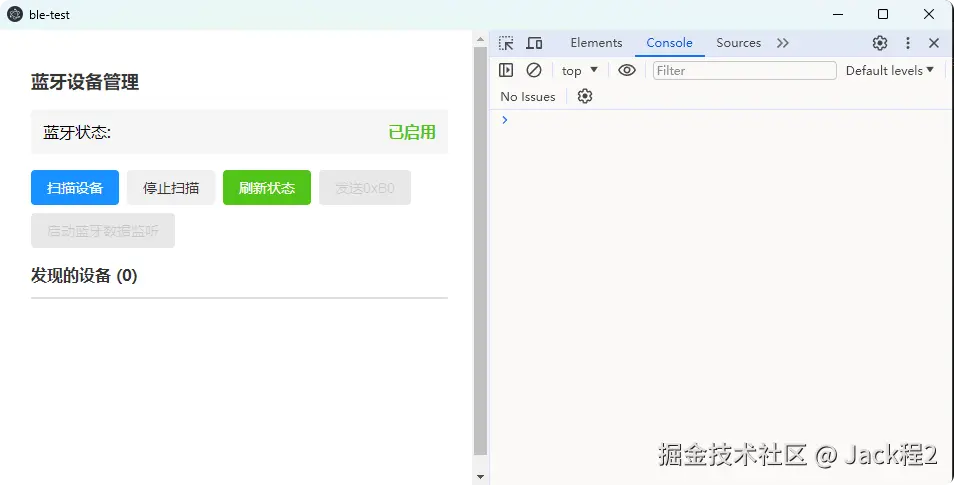Select the inspect element picker icon
This screenshot has width=954, height=485.
pyautogui.click(x=506, y=43)
